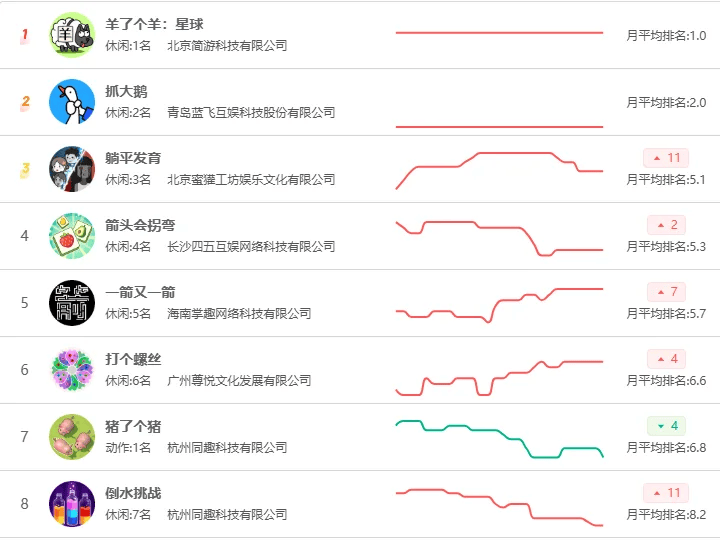Select the up-7 rank badge for 一箭又一箭

(667, 292)
